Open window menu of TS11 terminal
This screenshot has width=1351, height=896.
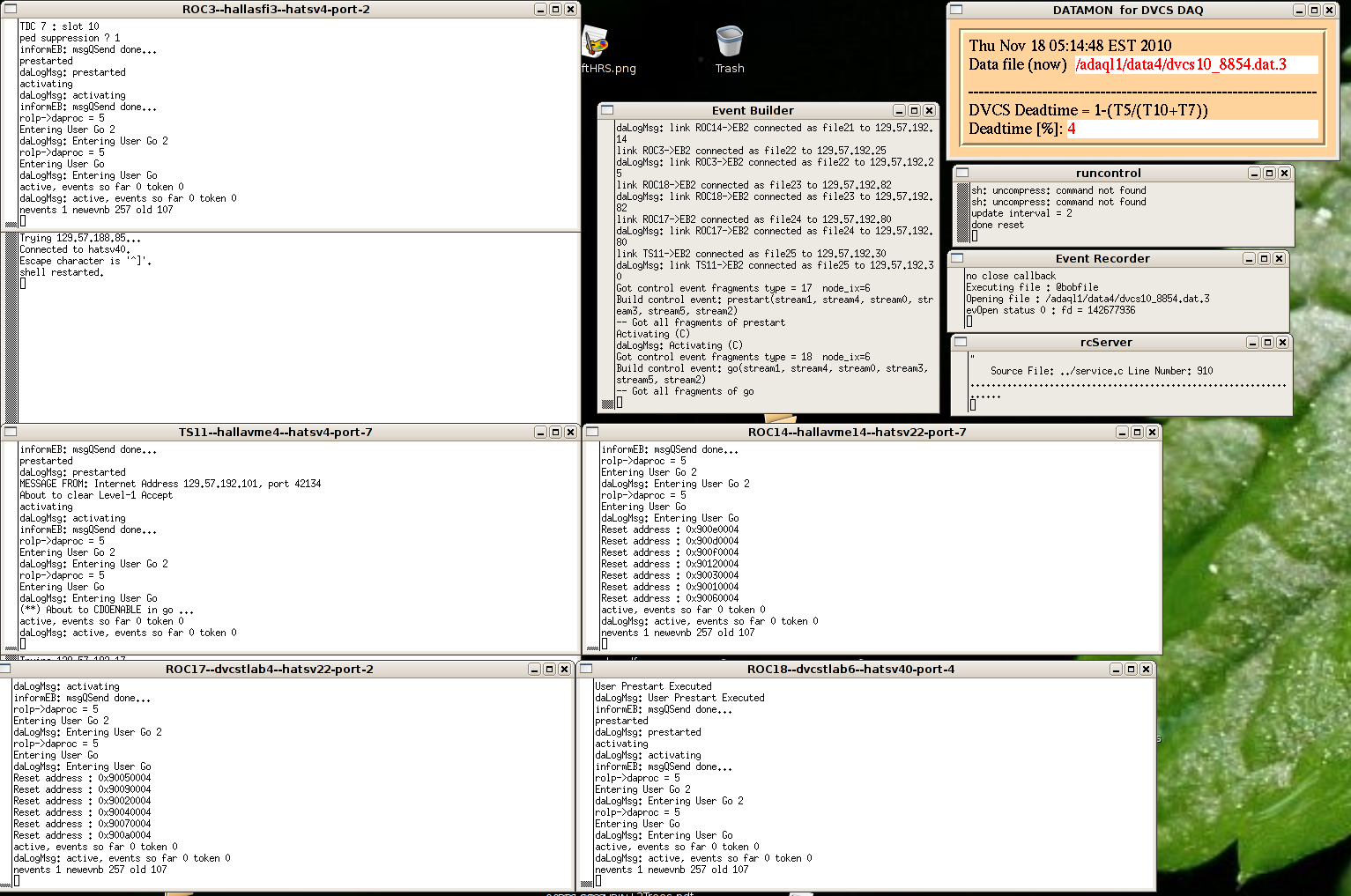[11, 433]
